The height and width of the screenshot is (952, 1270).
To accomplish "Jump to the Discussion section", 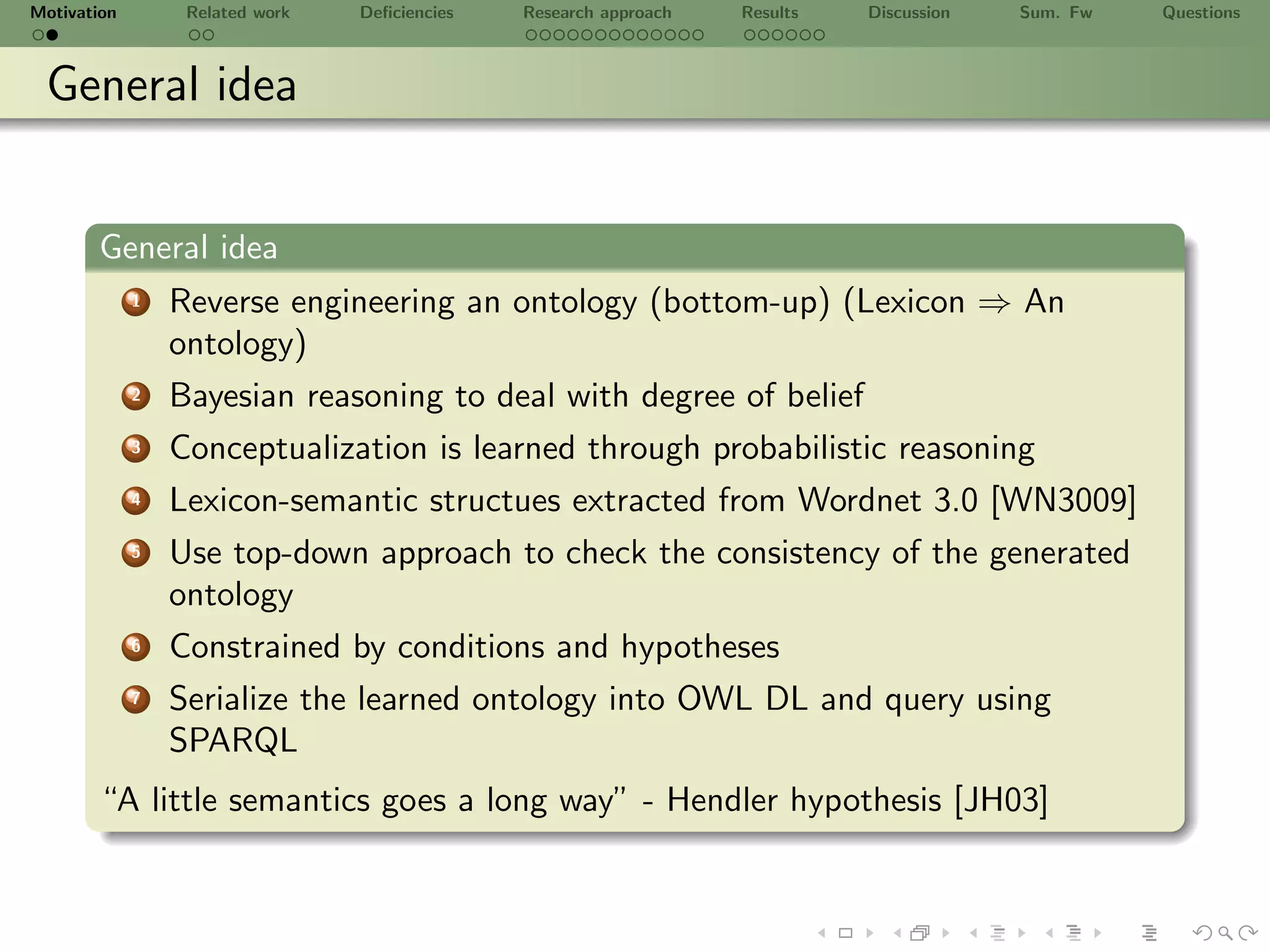I will coord(909,12).
